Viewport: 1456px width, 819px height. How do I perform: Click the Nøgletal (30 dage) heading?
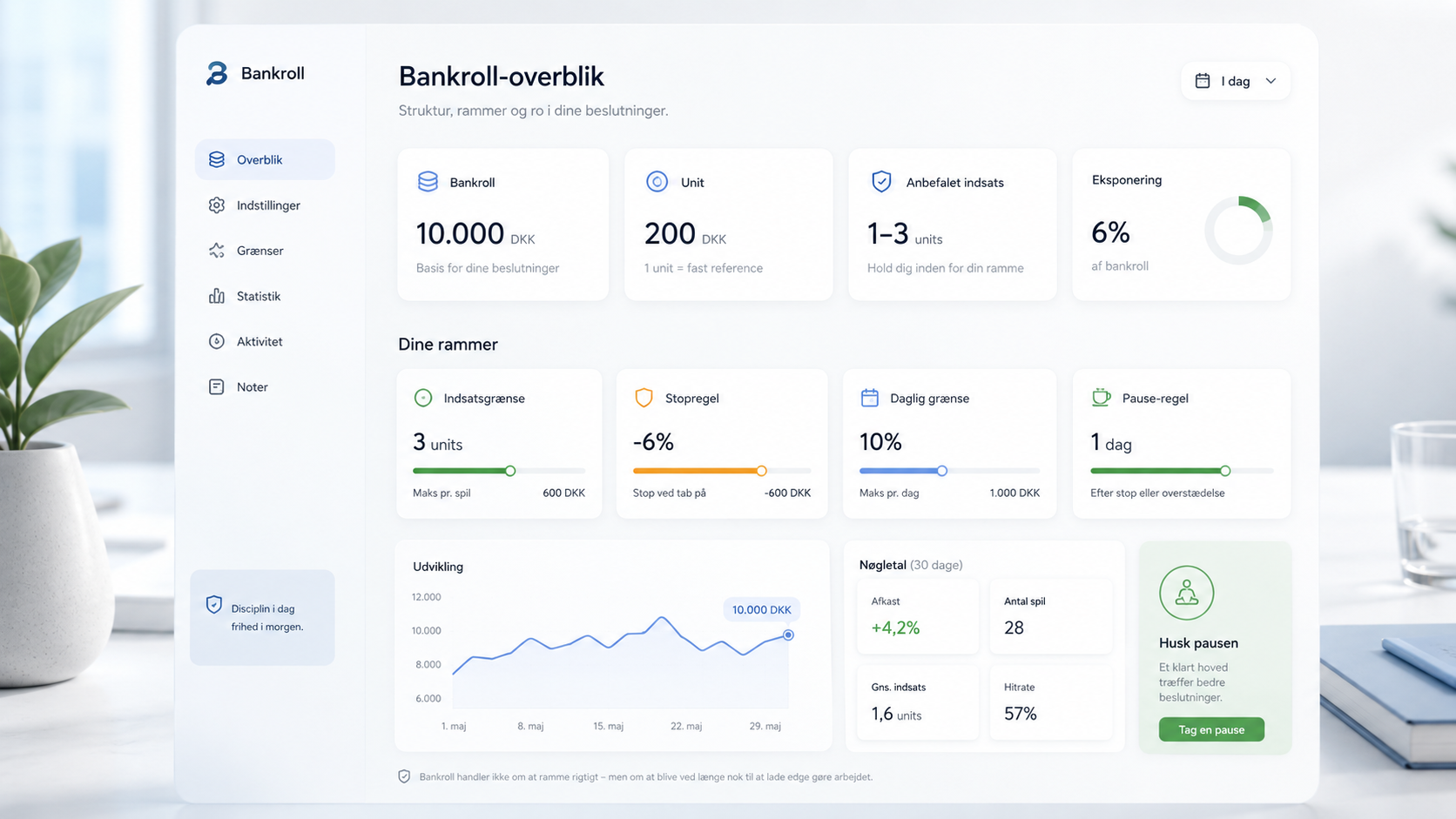911,565
